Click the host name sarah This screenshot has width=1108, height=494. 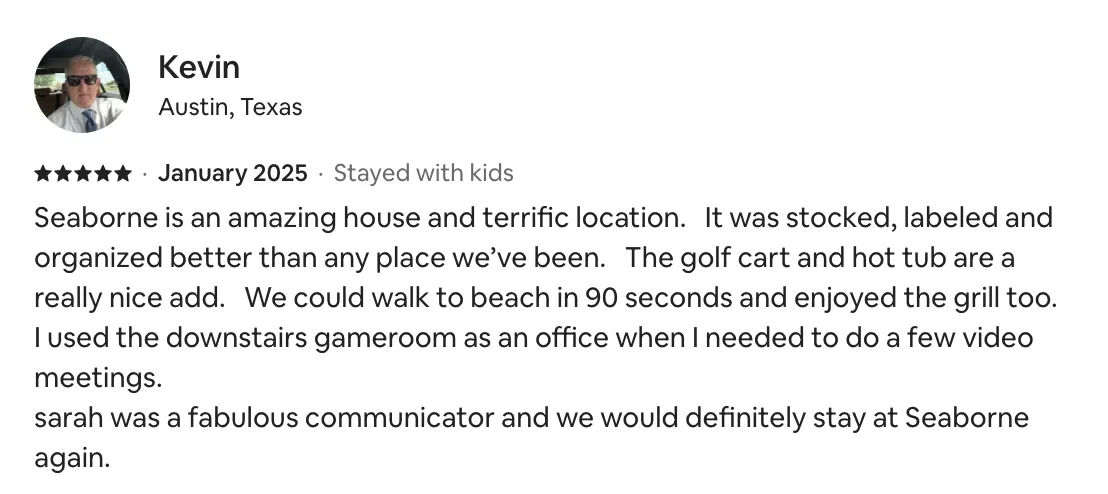click(x=66, y=417)
